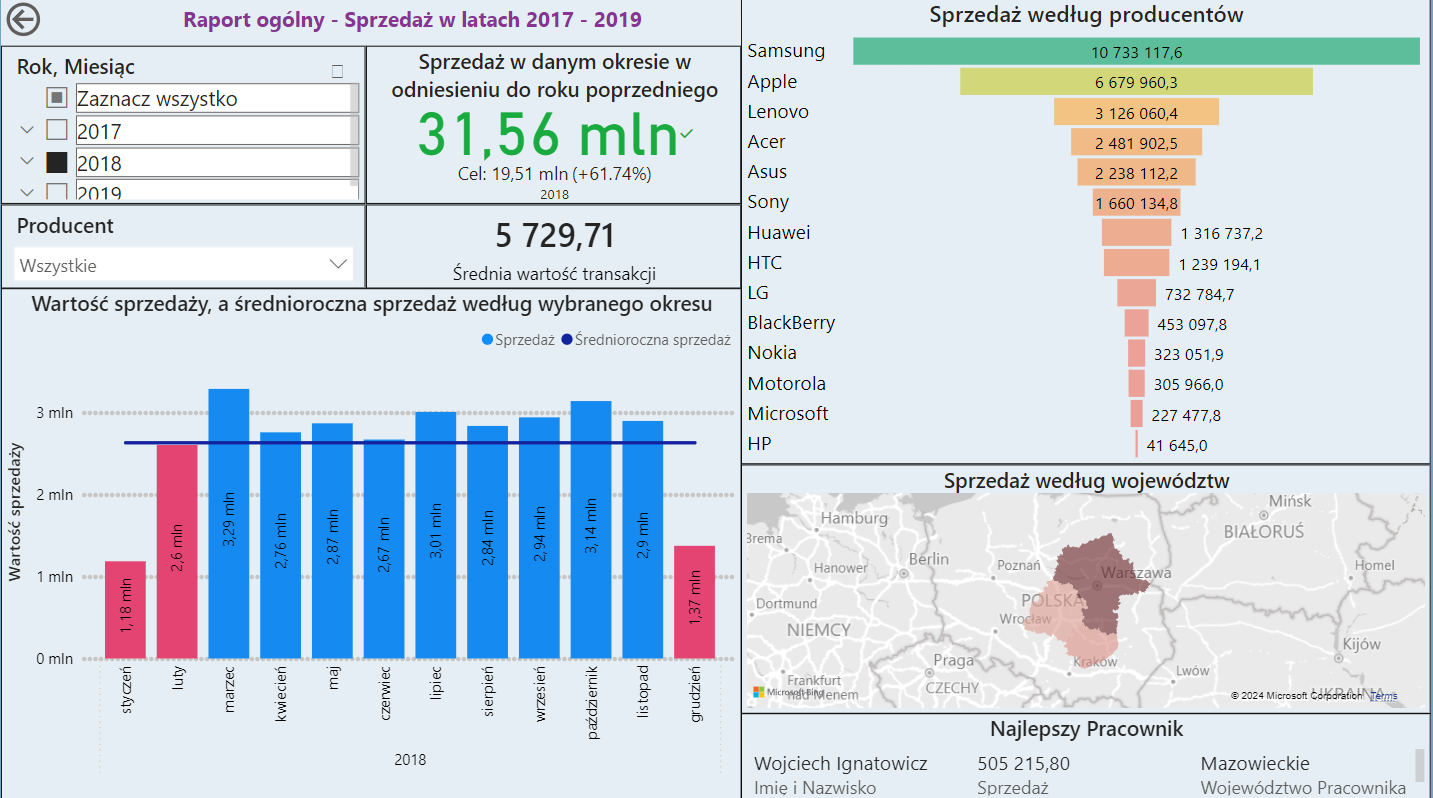
Task: Click the Samsung funnel bar
Action: click(x=1136, y=51)
